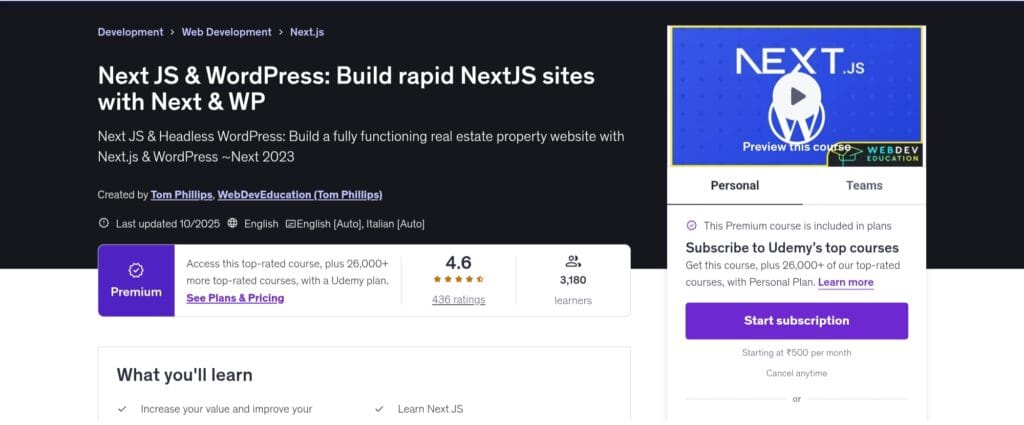The width and height of the screenshot is (1024, 425).
Task: Click the check icon beside Premium course notice
Action: (691, 226)
